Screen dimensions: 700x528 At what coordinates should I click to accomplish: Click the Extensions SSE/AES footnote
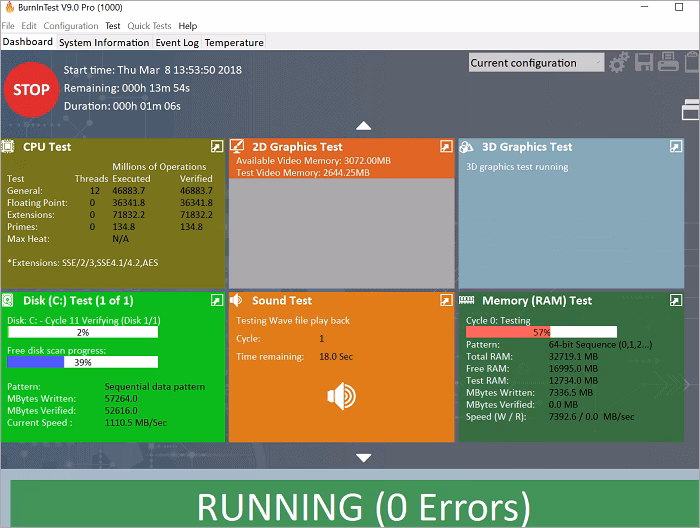[x=83, y=262]
